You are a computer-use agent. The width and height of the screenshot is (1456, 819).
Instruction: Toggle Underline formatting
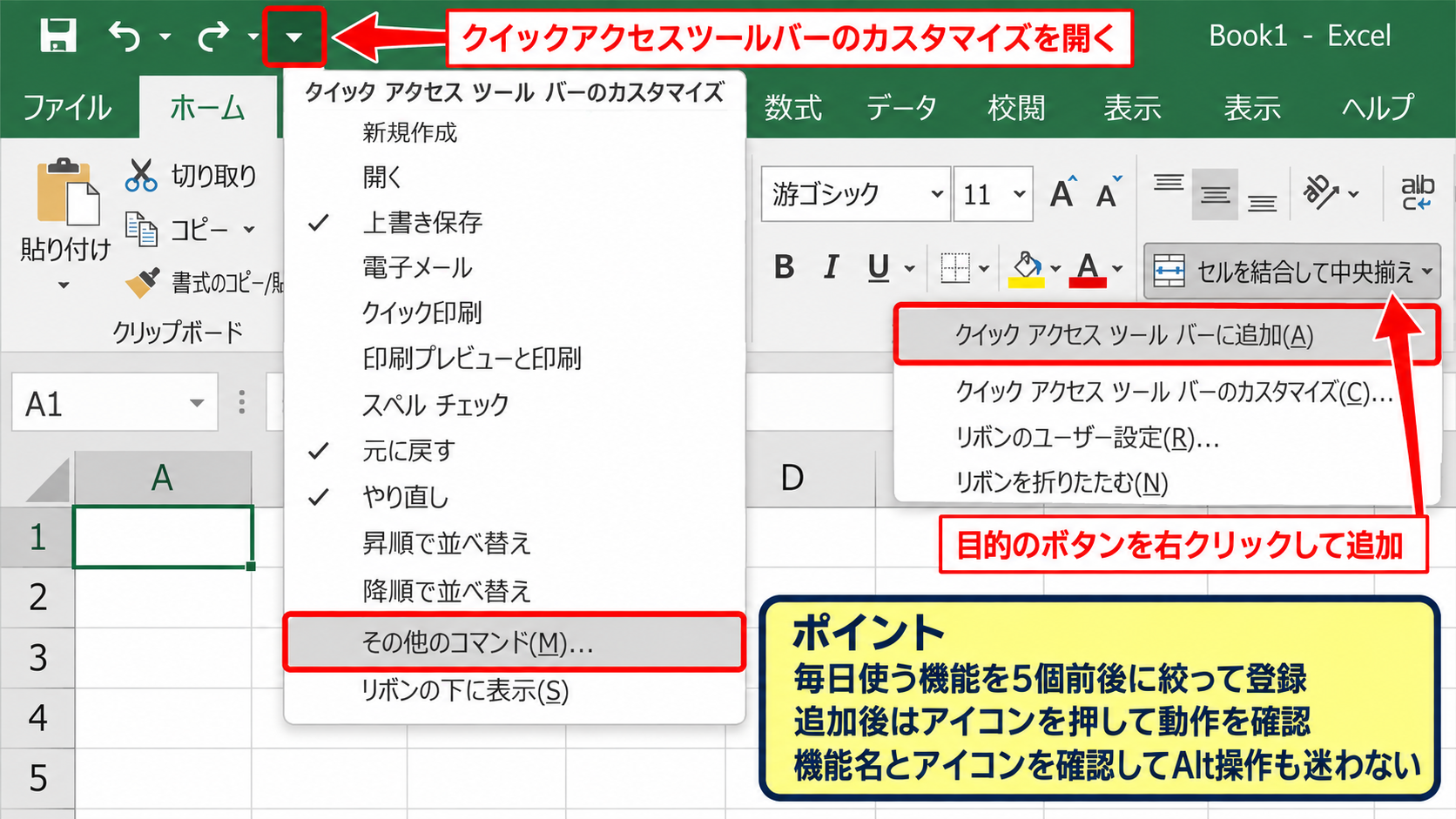(x=878, y=267)
